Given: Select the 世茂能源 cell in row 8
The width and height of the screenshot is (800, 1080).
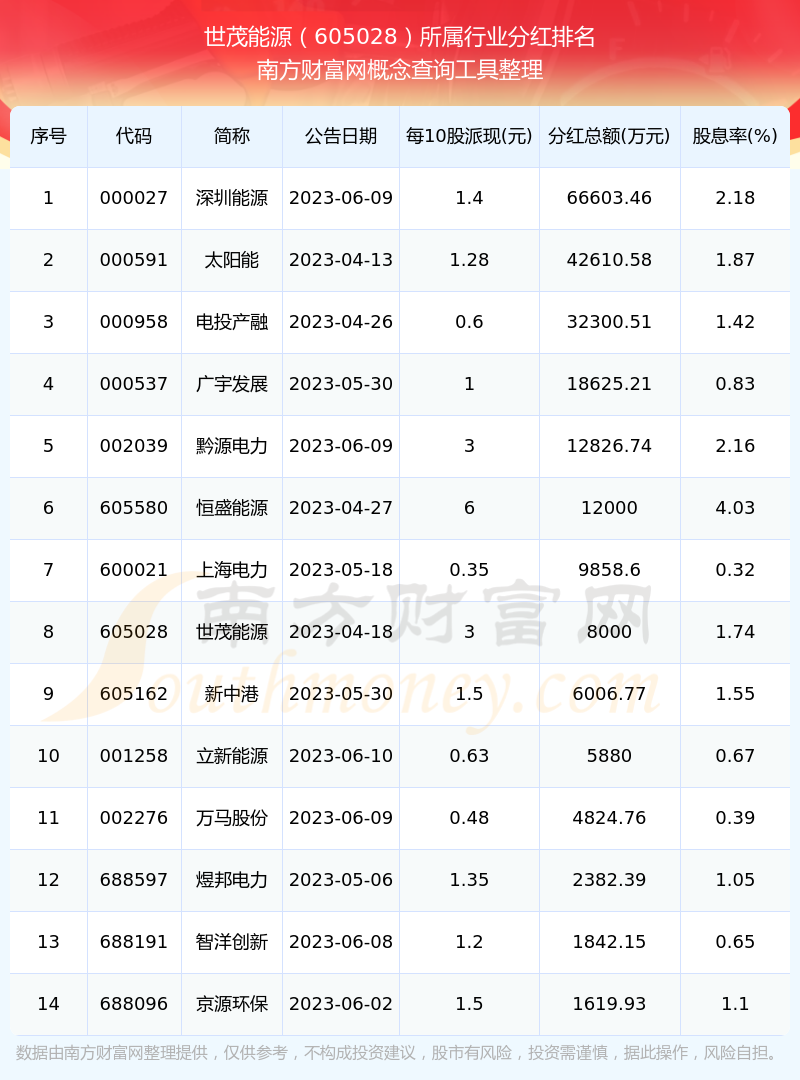Looking at the screenshot, I should [x=232, y=632].
